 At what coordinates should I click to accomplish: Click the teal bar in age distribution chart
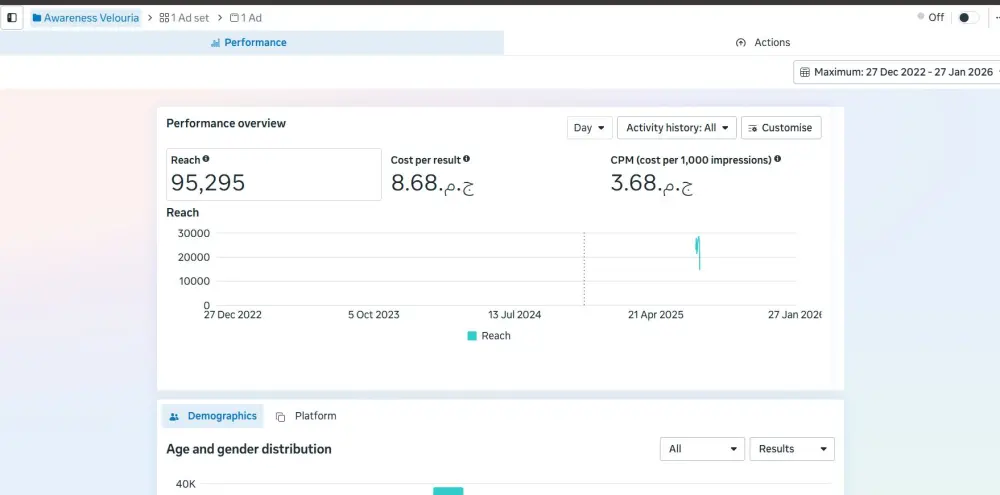[448, 491]
